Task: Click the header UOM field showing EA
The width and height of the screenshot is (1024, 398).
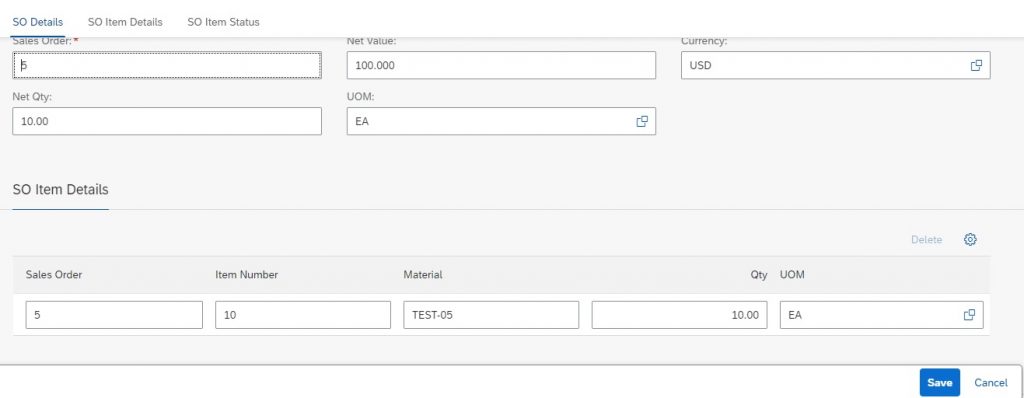Action: click(x=501, y=121)
